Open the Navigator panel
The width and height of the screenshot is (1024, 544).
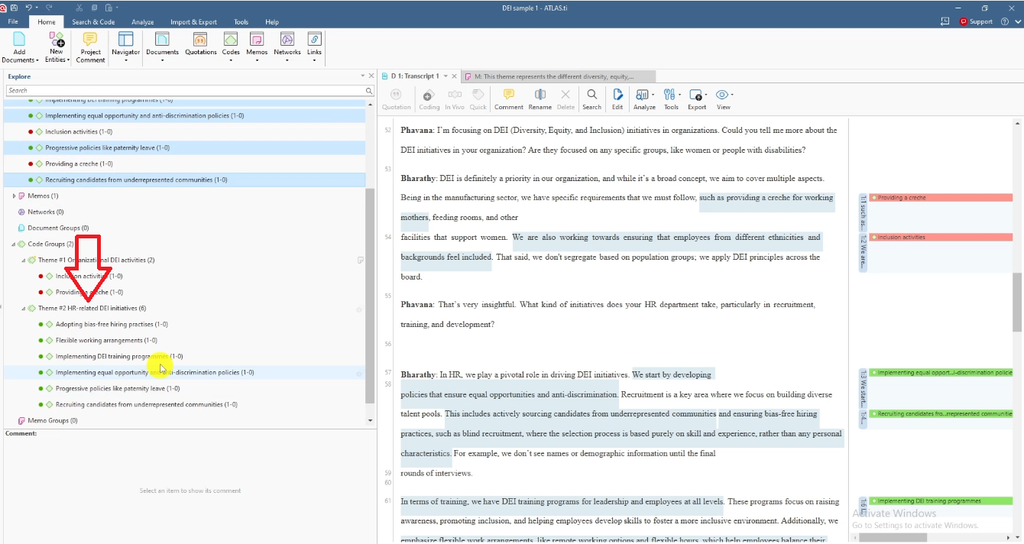pyautogui.click(x=125, y=47)
